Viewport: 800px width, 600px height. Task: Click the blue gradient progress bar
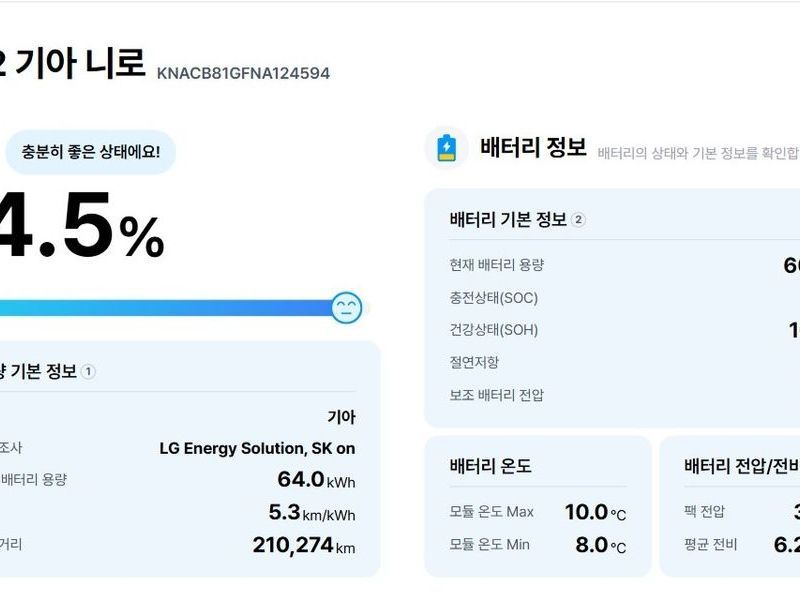pos(170,307)
